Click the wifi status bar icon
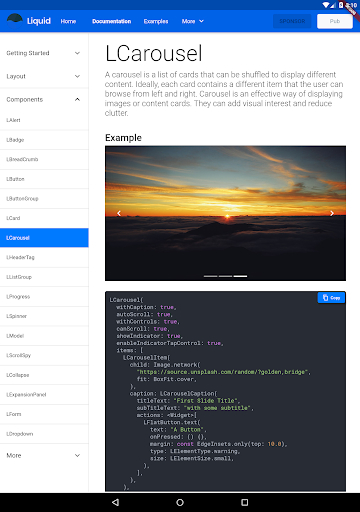 pos(326,5)
